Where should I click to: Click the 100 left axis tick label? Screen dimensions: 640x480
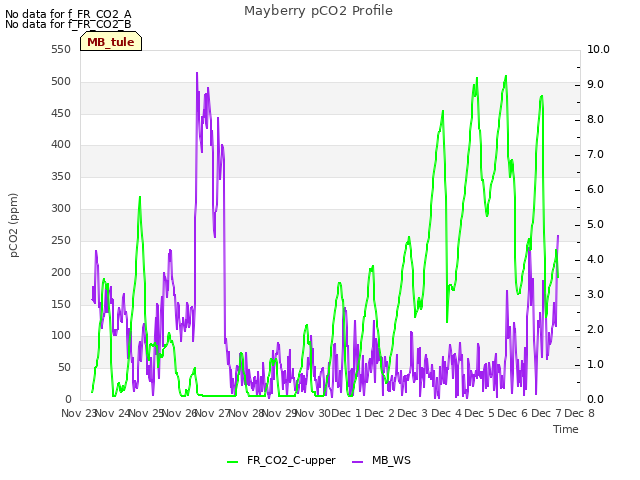pyautogui.click(x=61, y=336)
